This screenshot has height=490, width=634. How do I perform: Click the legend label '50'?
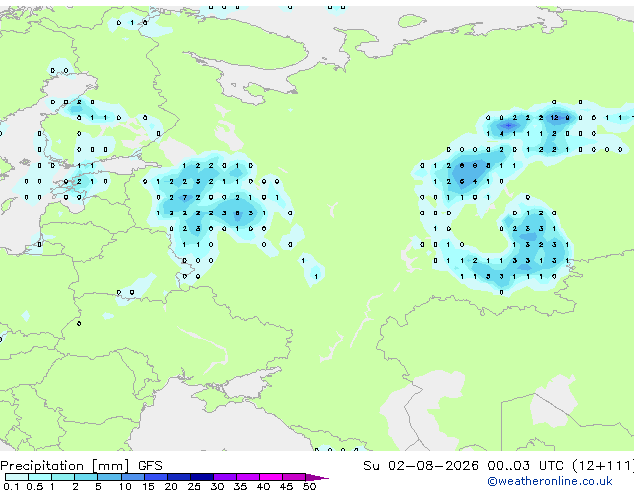(x=309, y=486)
